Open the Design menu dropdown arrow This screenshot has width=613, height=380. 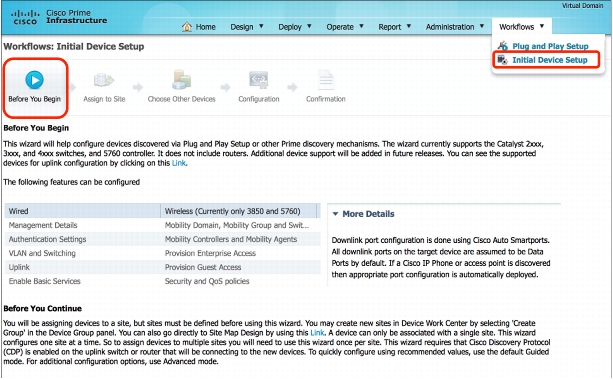[x=261, y=26]
